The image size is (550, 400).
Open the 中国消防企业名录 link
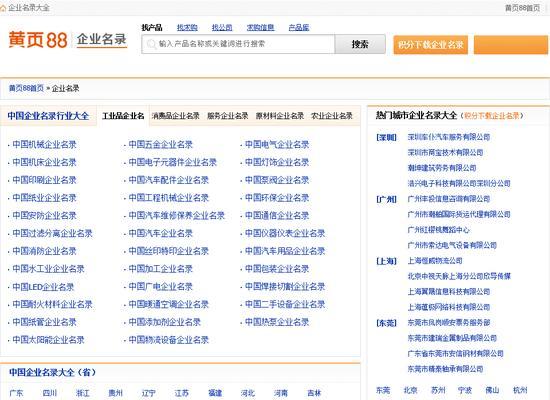pyautogui.click(x=44, y=251)
